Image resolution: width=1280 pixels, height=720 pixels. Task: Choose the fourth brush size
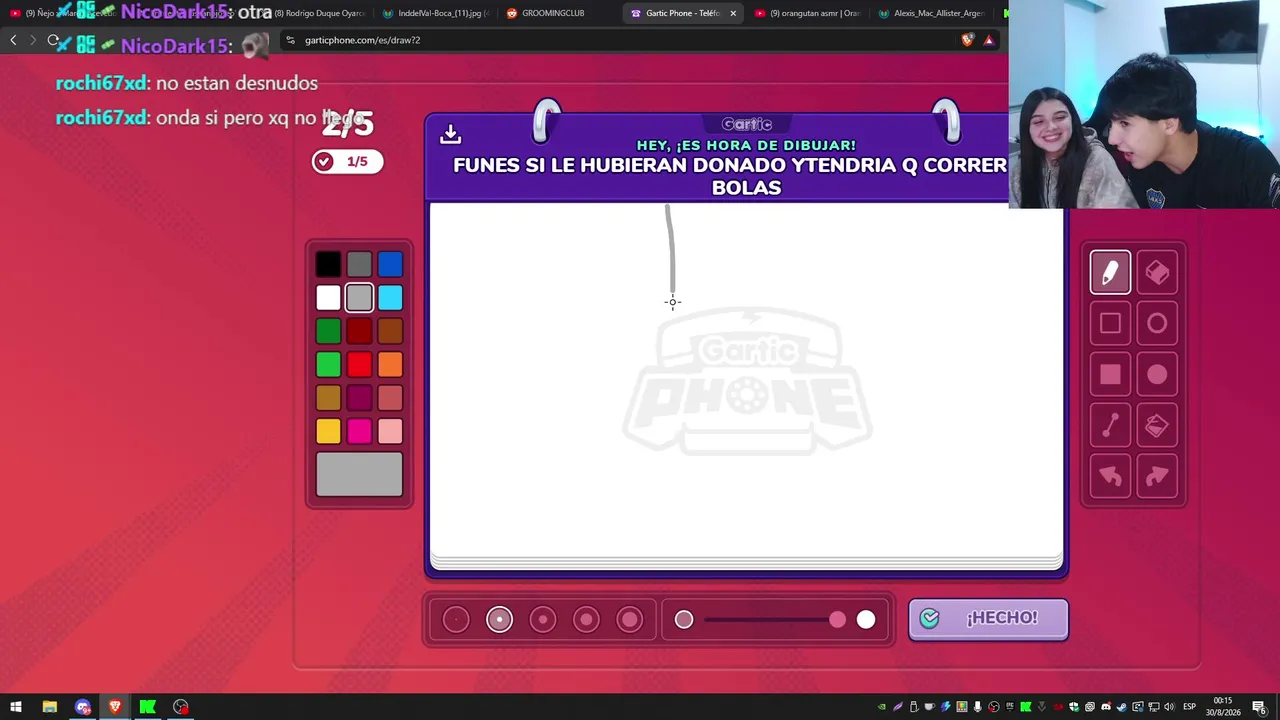point(586,620)
